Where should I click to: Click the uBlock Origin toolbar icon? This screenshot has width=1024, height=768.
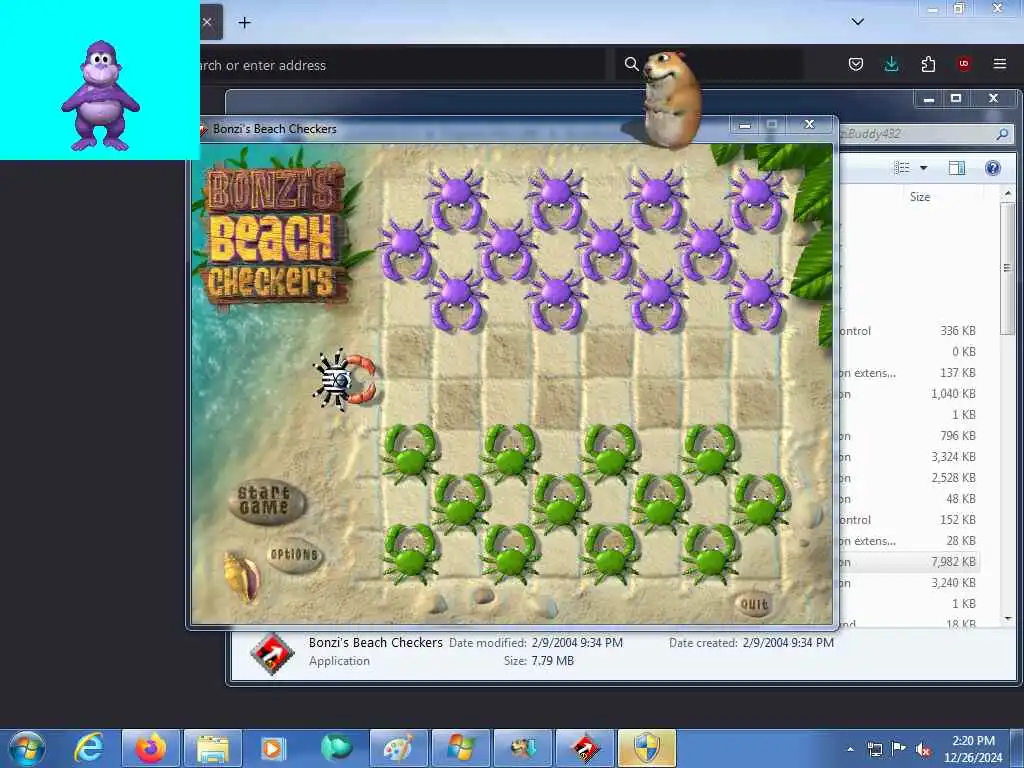964,64
